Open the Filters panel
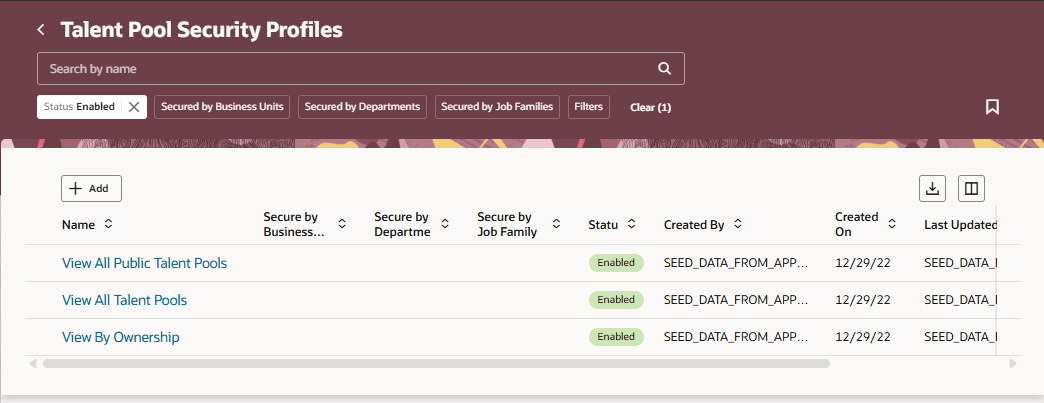Screen dimensions: 1044x403 click(x=589, y=107)
